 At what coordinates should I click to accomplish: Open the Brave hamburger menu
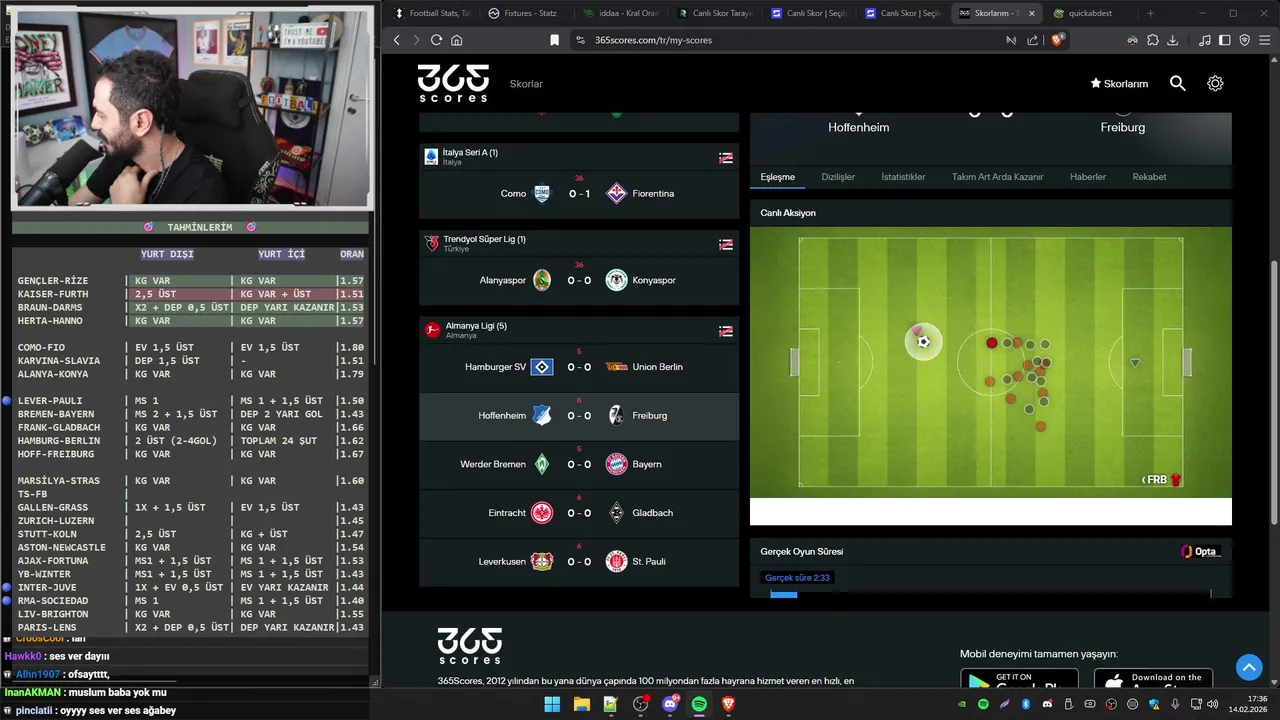pos(1265,40)
